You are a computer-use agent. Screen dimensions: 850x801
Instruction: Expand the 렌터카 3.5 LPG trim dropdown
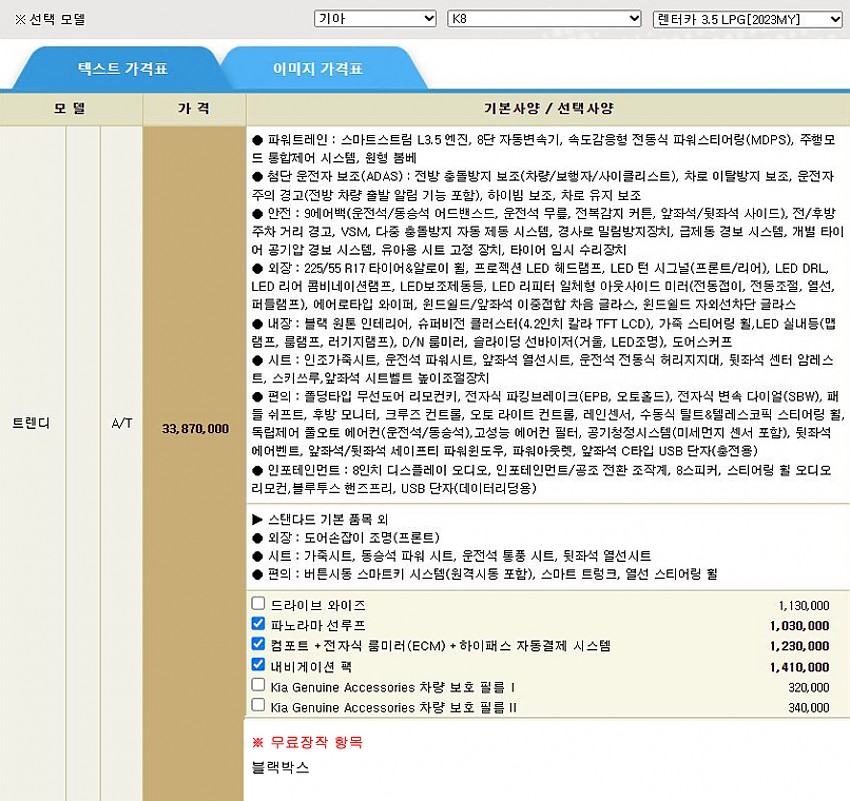[x=747, y=19]
